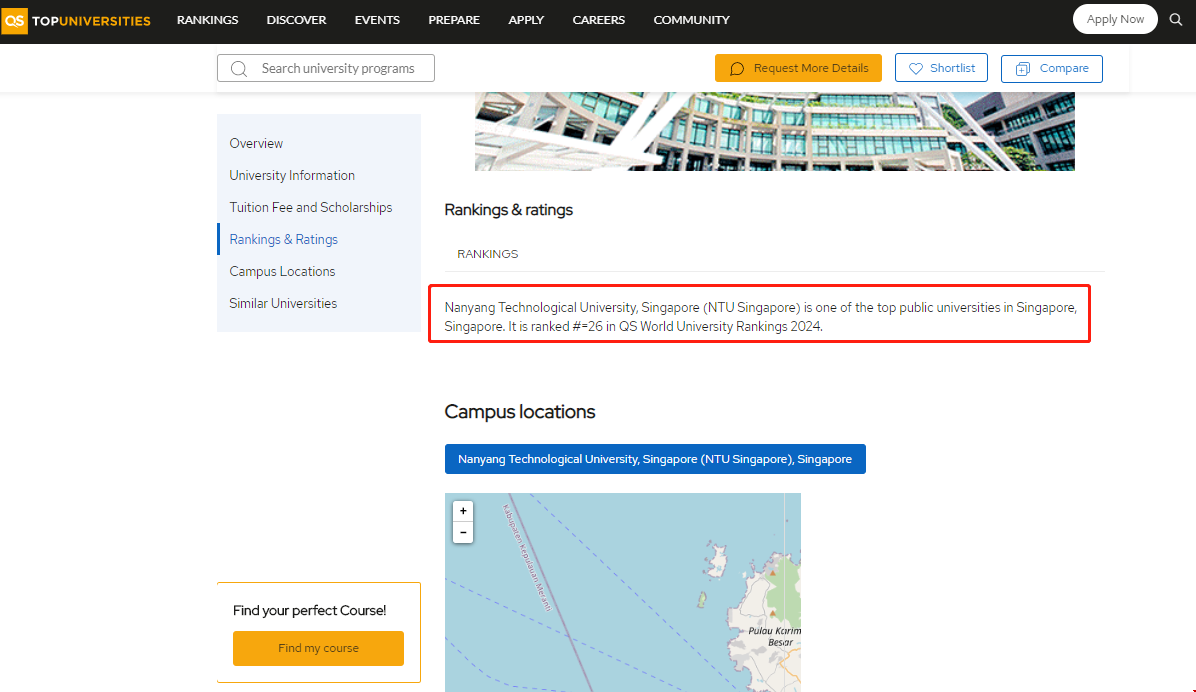This screenshot has height=692, width=1196.
Task: Open the Rankings menu
Action: point(207,20)
